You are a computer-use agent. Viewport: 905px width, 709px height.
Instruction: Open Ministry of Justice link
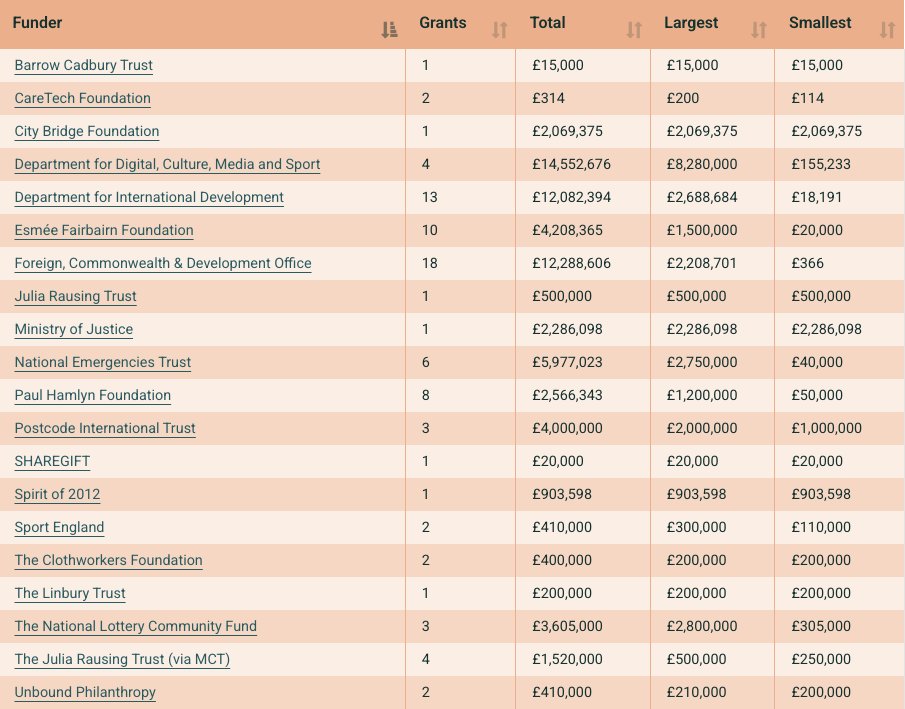(73, 329)
